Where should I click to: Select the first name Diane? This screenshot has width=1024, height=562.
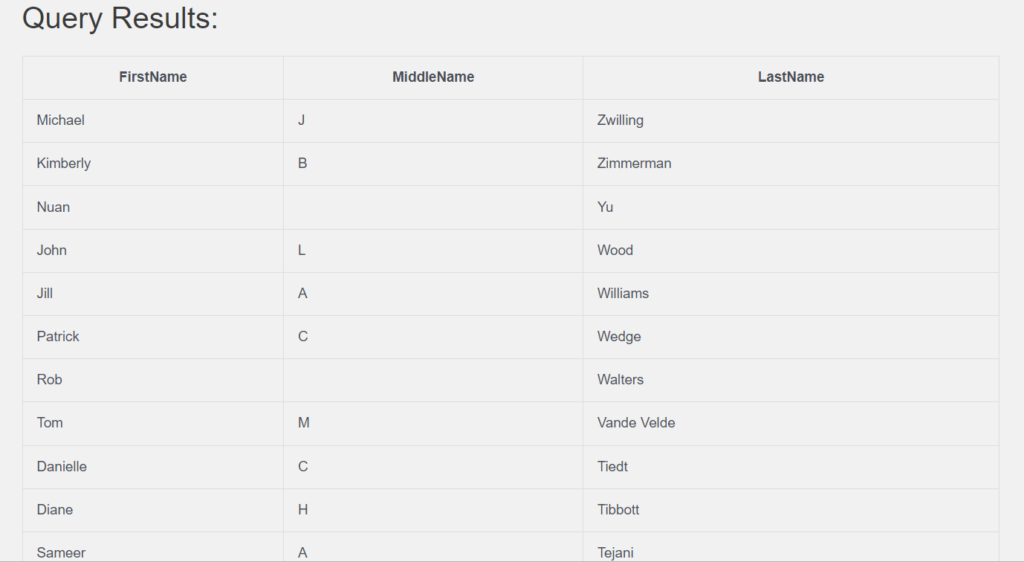click(55, 509)
